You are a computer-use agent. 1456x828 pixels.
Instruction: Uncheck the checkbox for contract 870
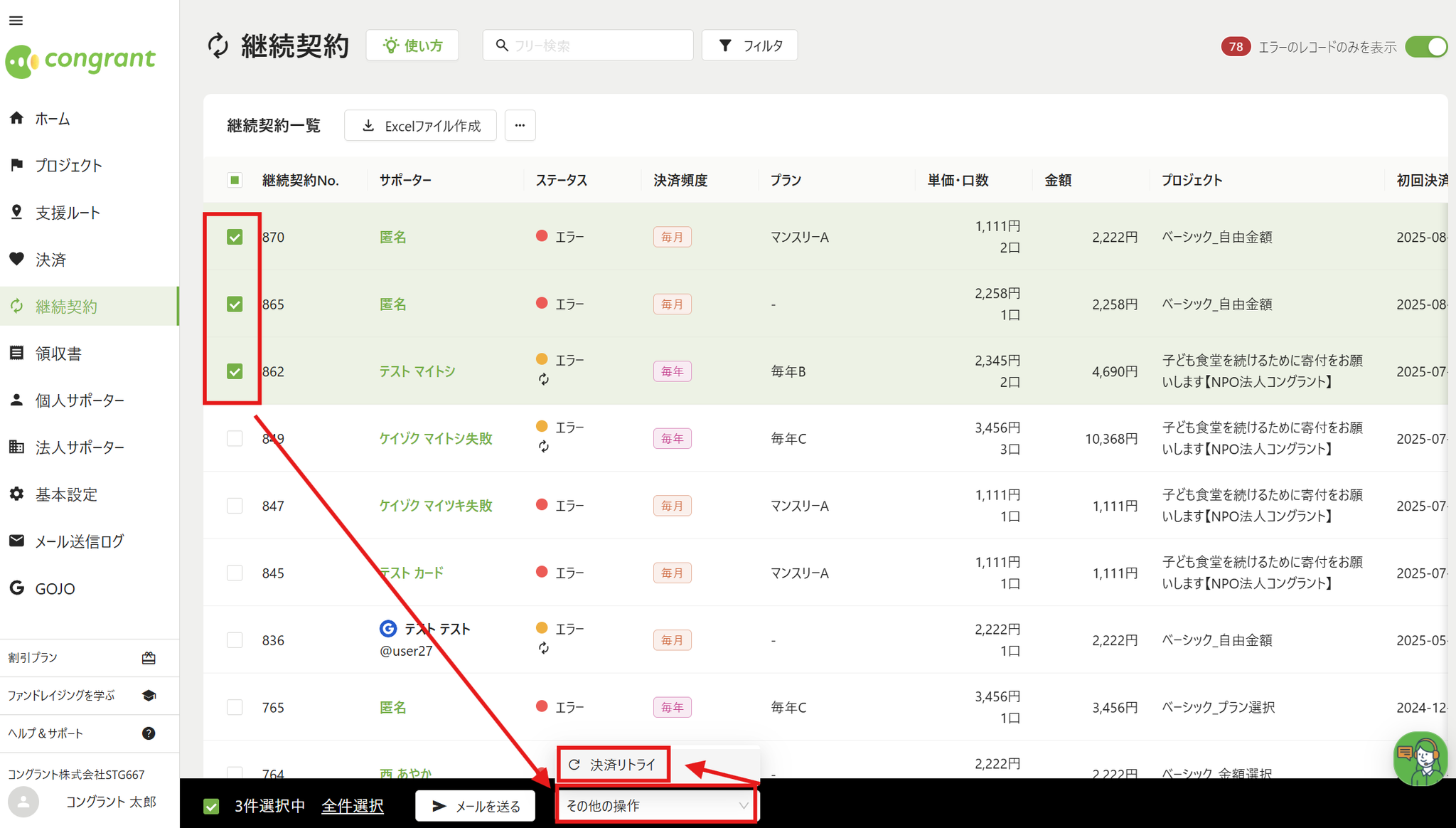(x=235, y=237)
